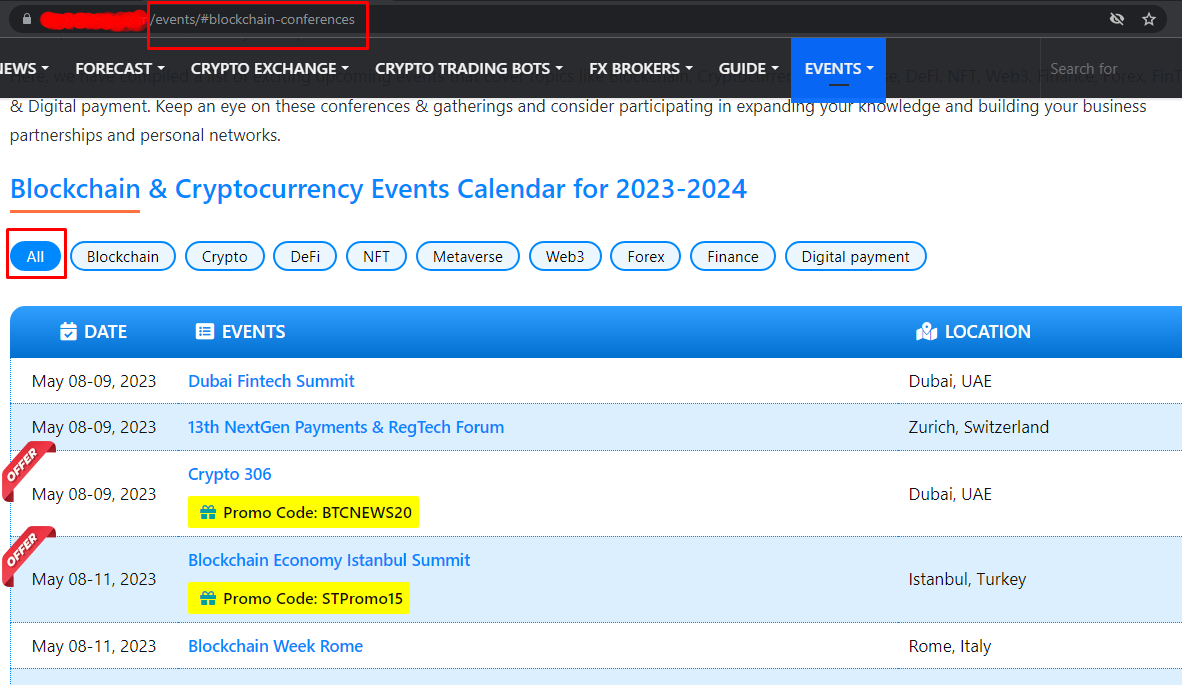Click the DATE column header

pos(93,332)
